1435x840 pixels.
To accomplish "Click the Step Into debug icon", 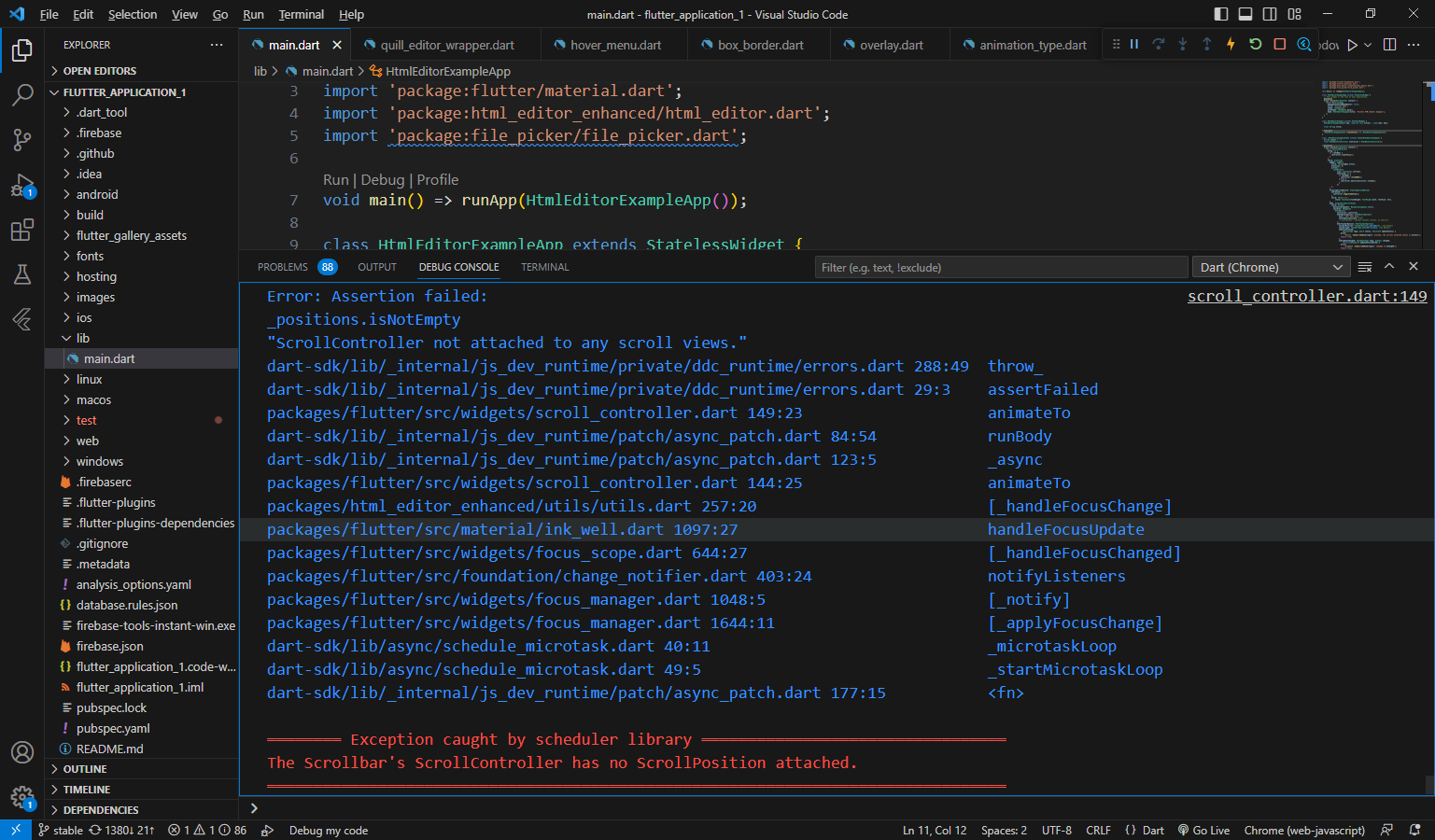I will click(1182, 44).
